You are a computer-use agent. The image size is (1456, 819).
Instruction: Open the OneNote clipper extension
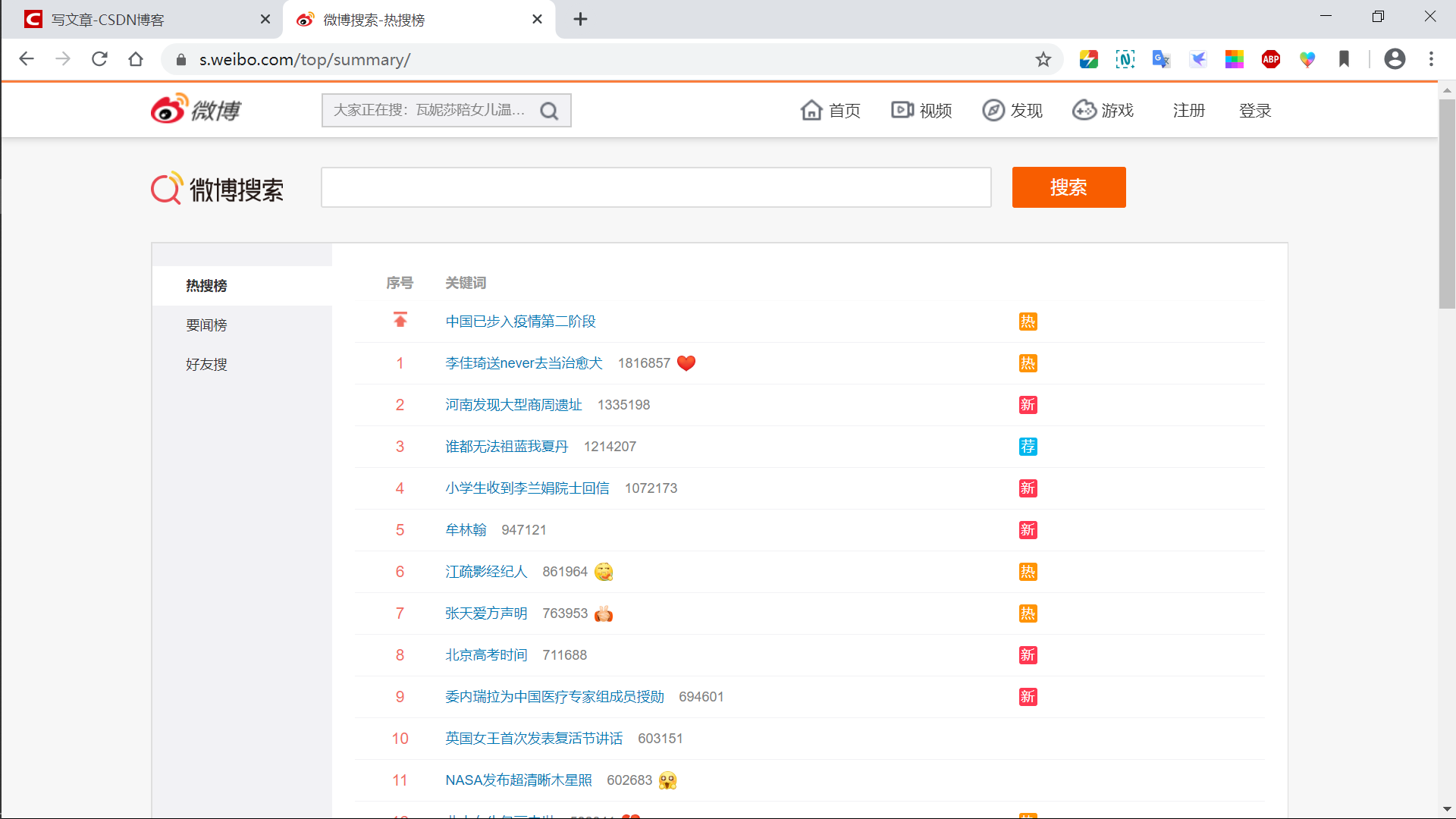pos(1125,59)
